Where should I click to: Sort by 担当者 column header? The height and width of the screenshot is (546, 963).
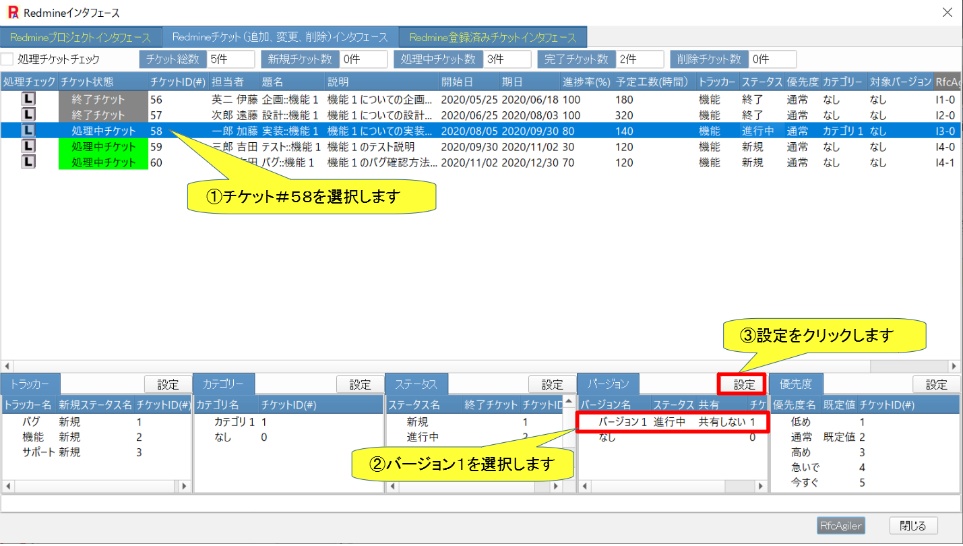tap(235, 82)
